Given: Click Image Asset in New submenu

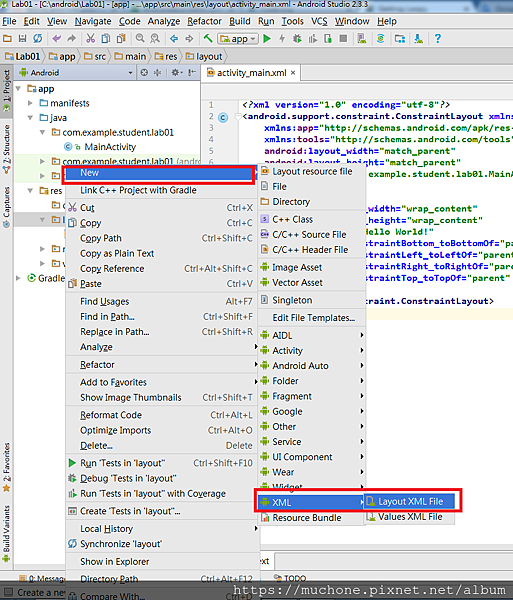Looking at the screenshot, I should click(x=312, y=267).
